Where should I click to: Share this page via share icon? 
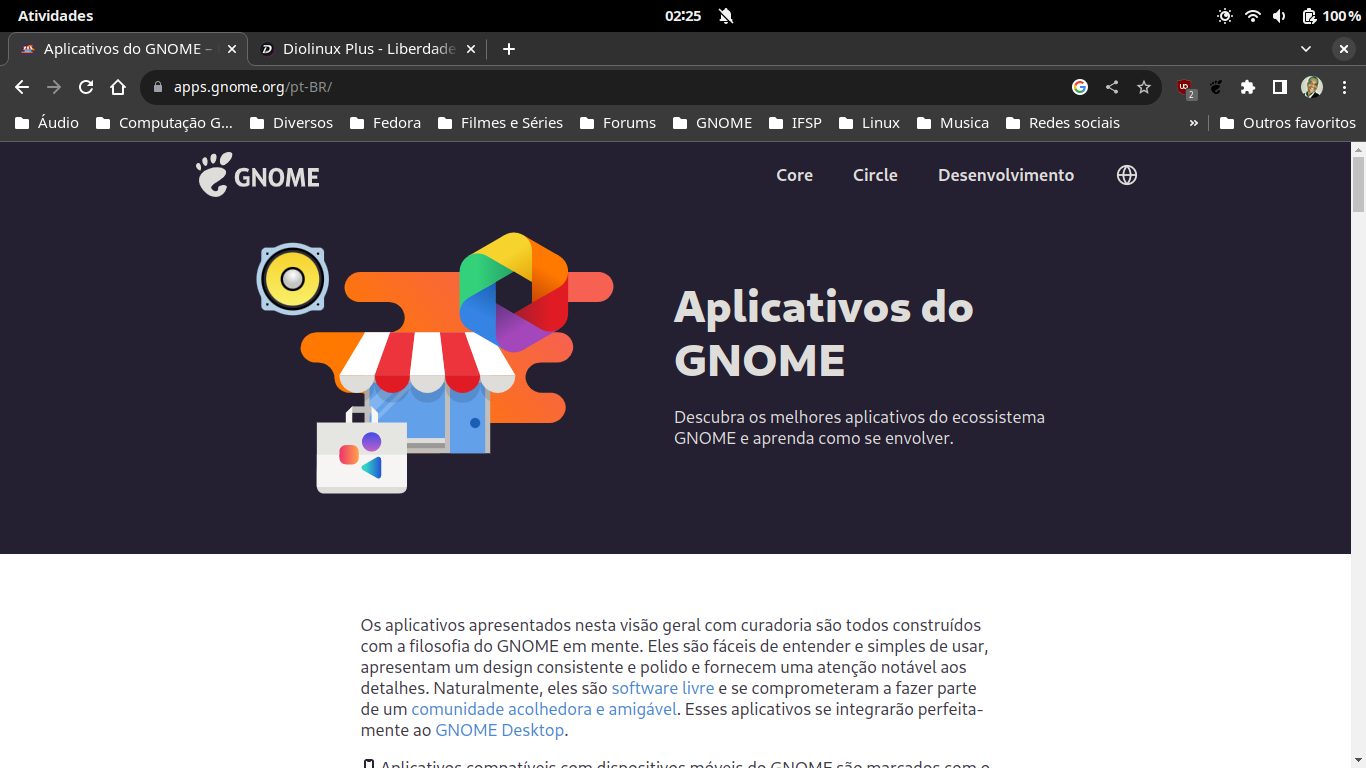1112,87
